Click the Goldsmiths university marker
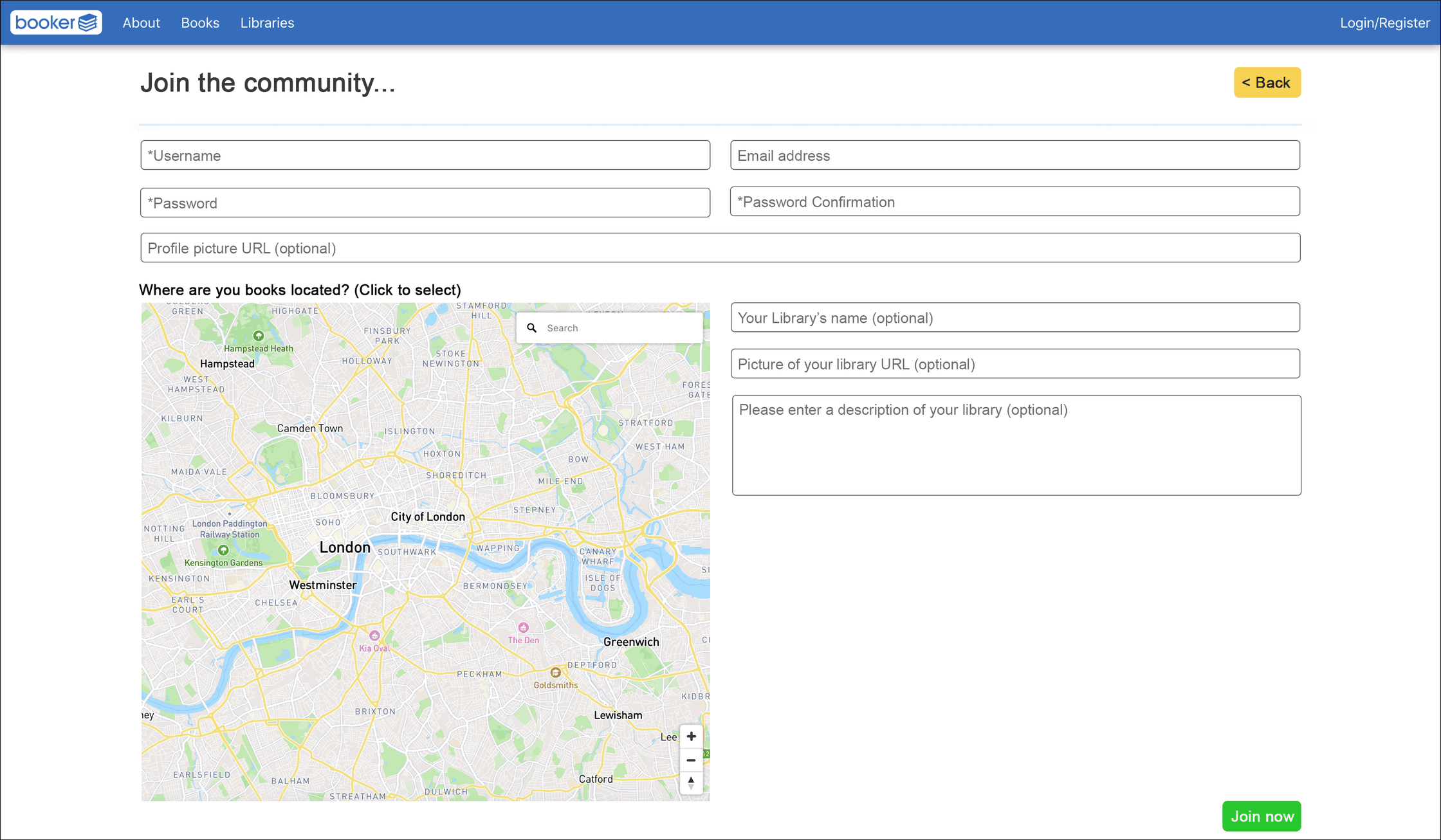The image size is (1441, 840). 555,673
